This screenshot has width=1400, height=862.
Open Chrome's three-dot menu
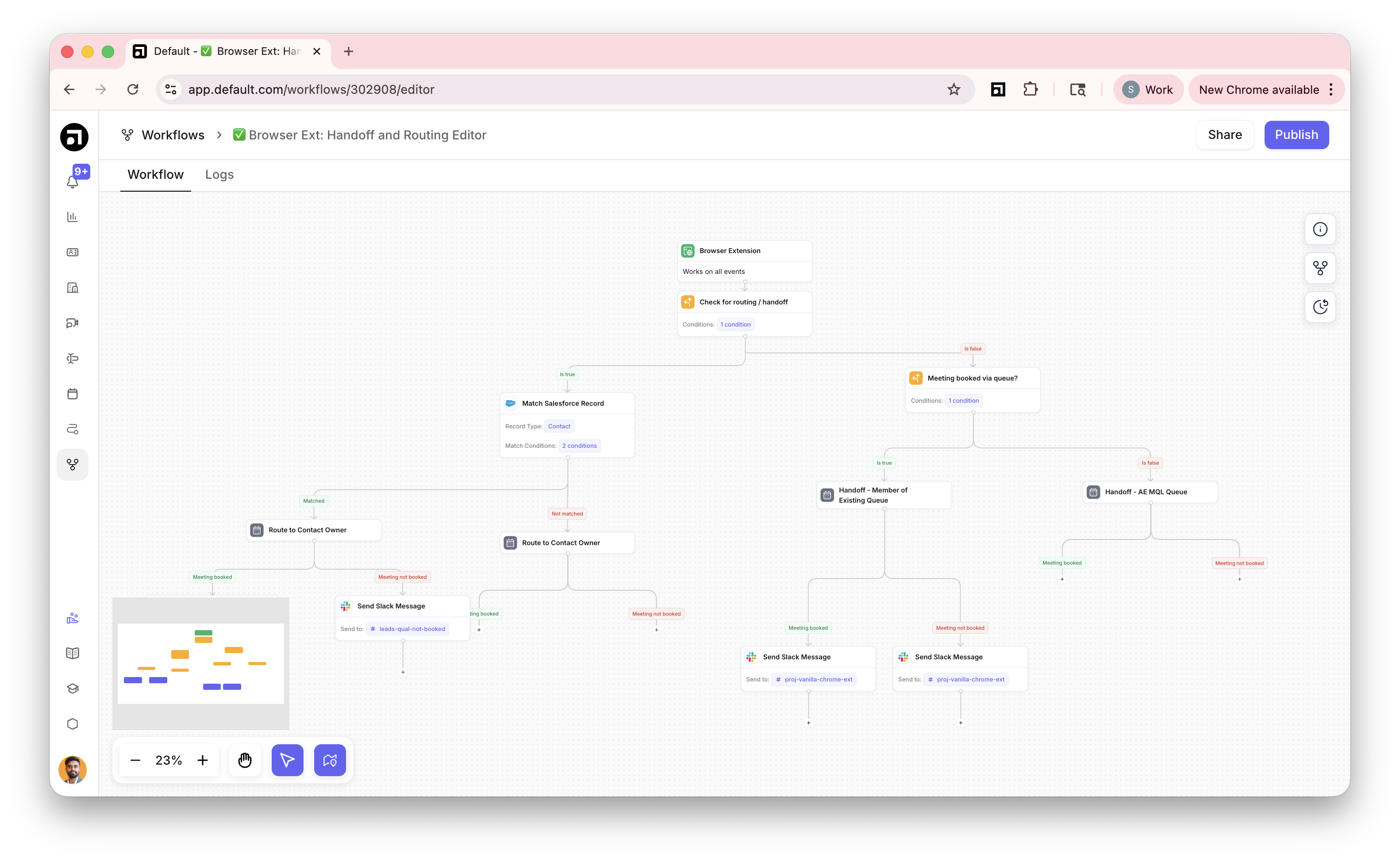pos(1331,89)
